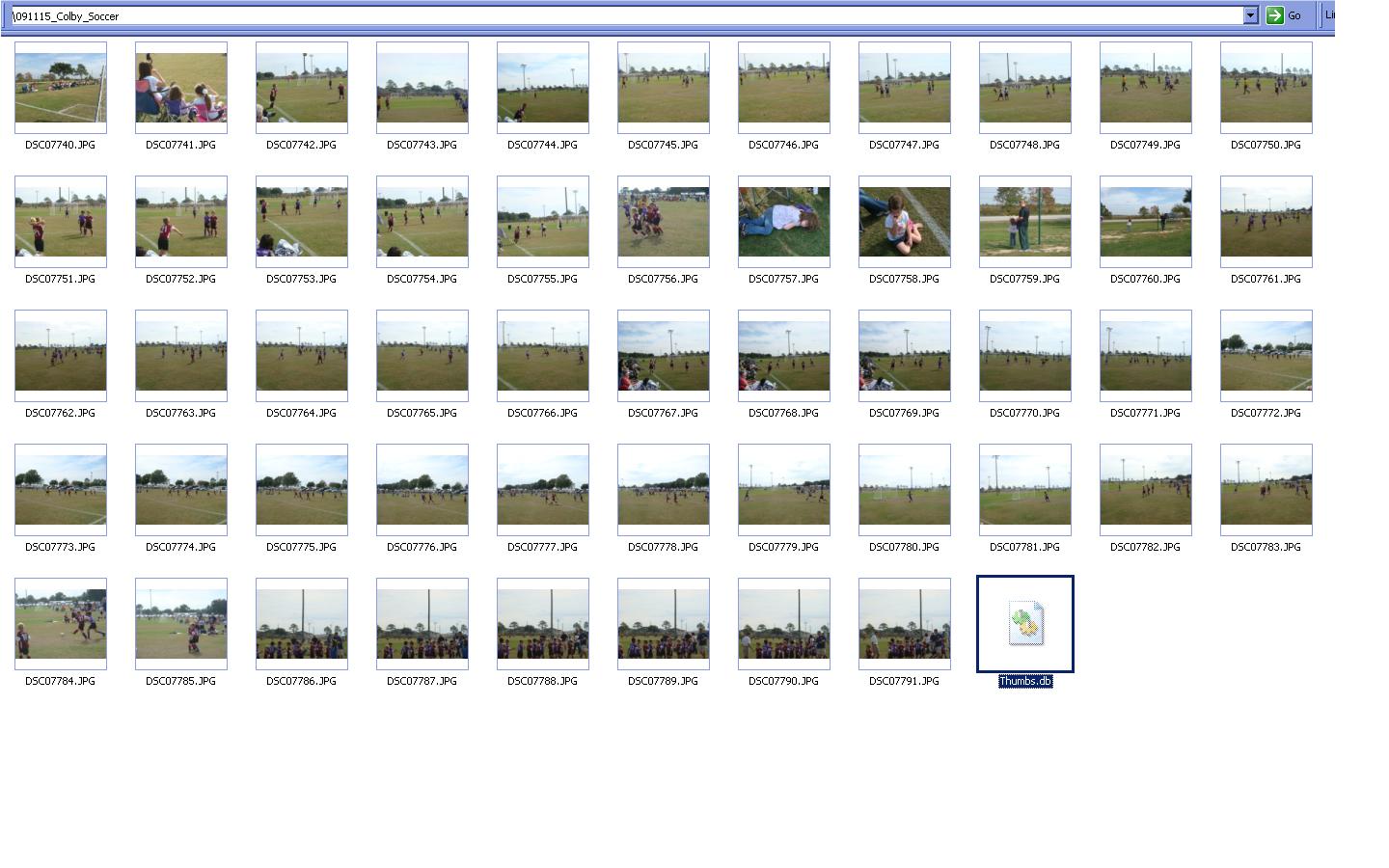Select thumbnail DSC07767.JPG
The height and width of the screenshot is (868, 1389).
(664, 356)
